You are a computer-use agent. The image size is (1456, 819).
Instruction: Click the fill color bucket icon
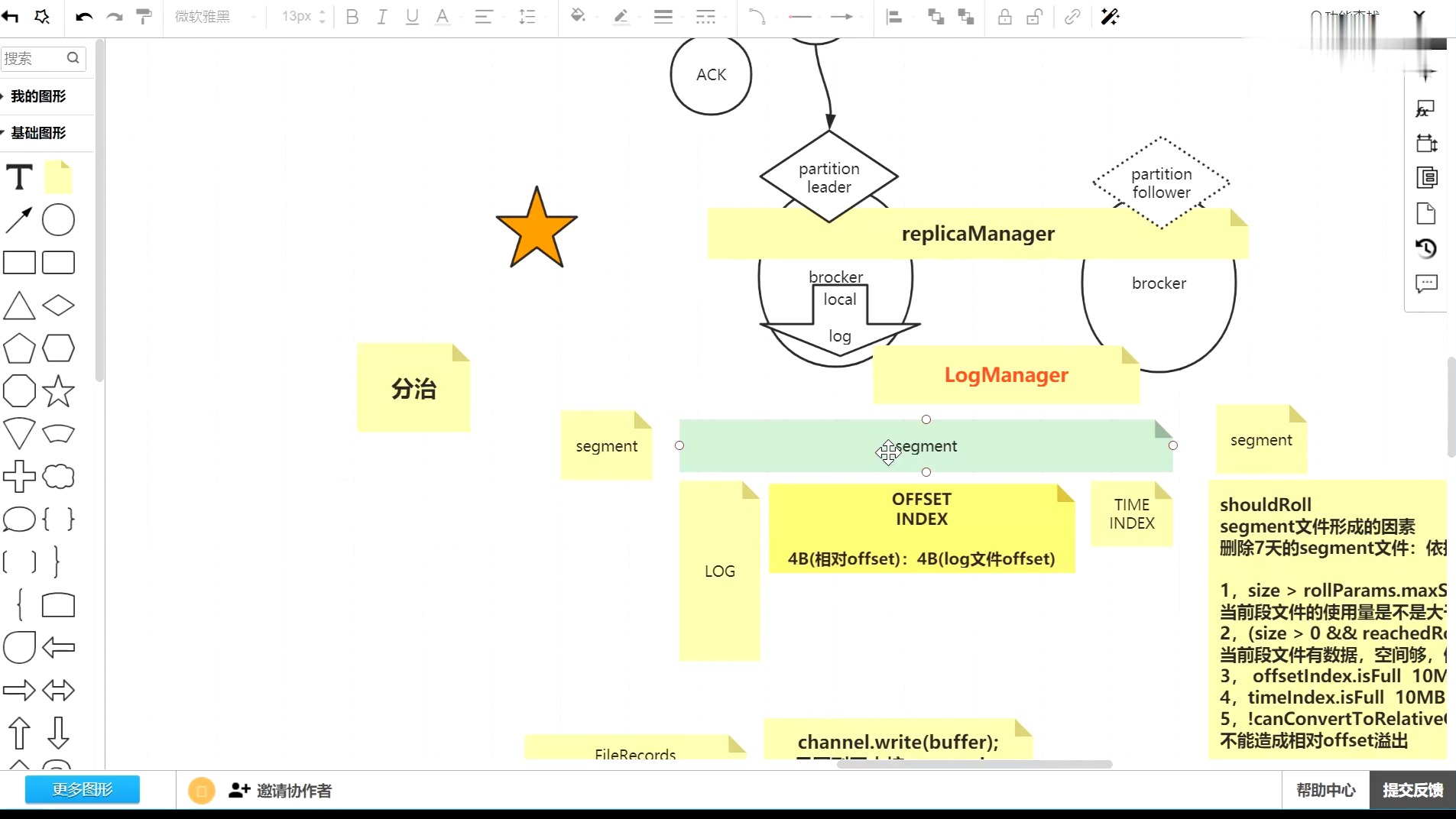coord(579,16)
